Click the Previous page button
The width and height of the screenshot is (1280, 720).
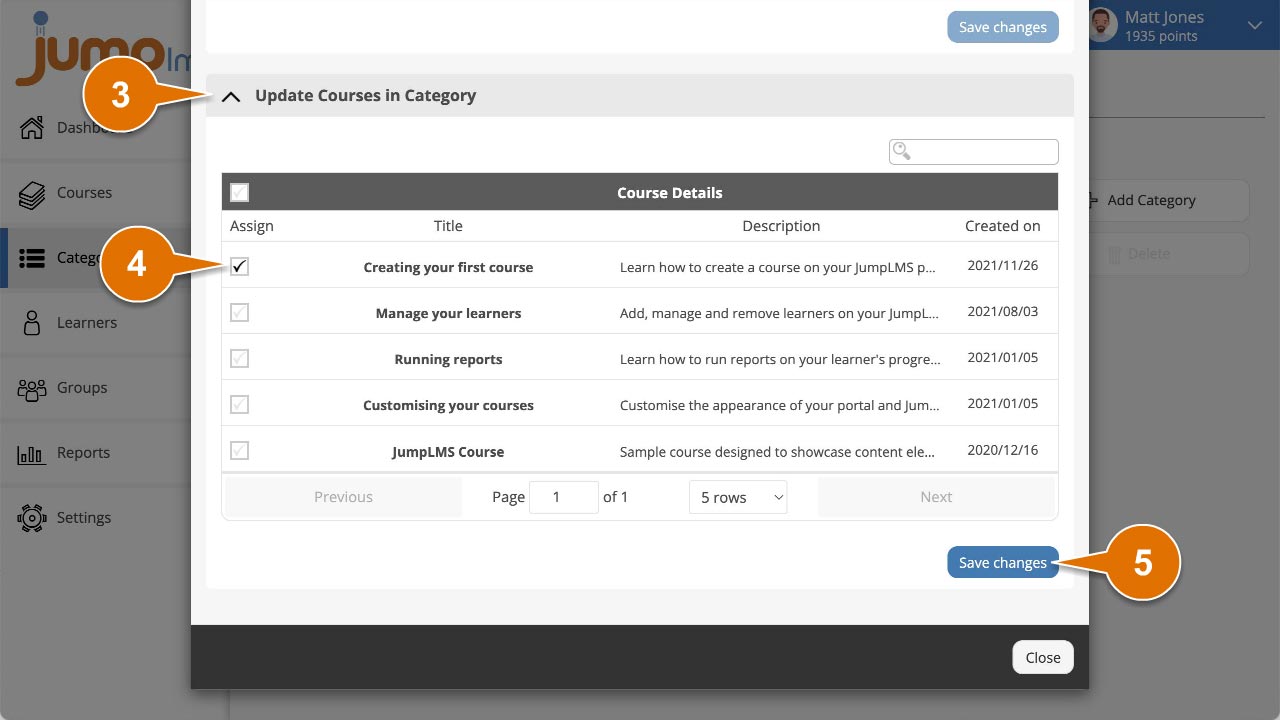point(343,497)
